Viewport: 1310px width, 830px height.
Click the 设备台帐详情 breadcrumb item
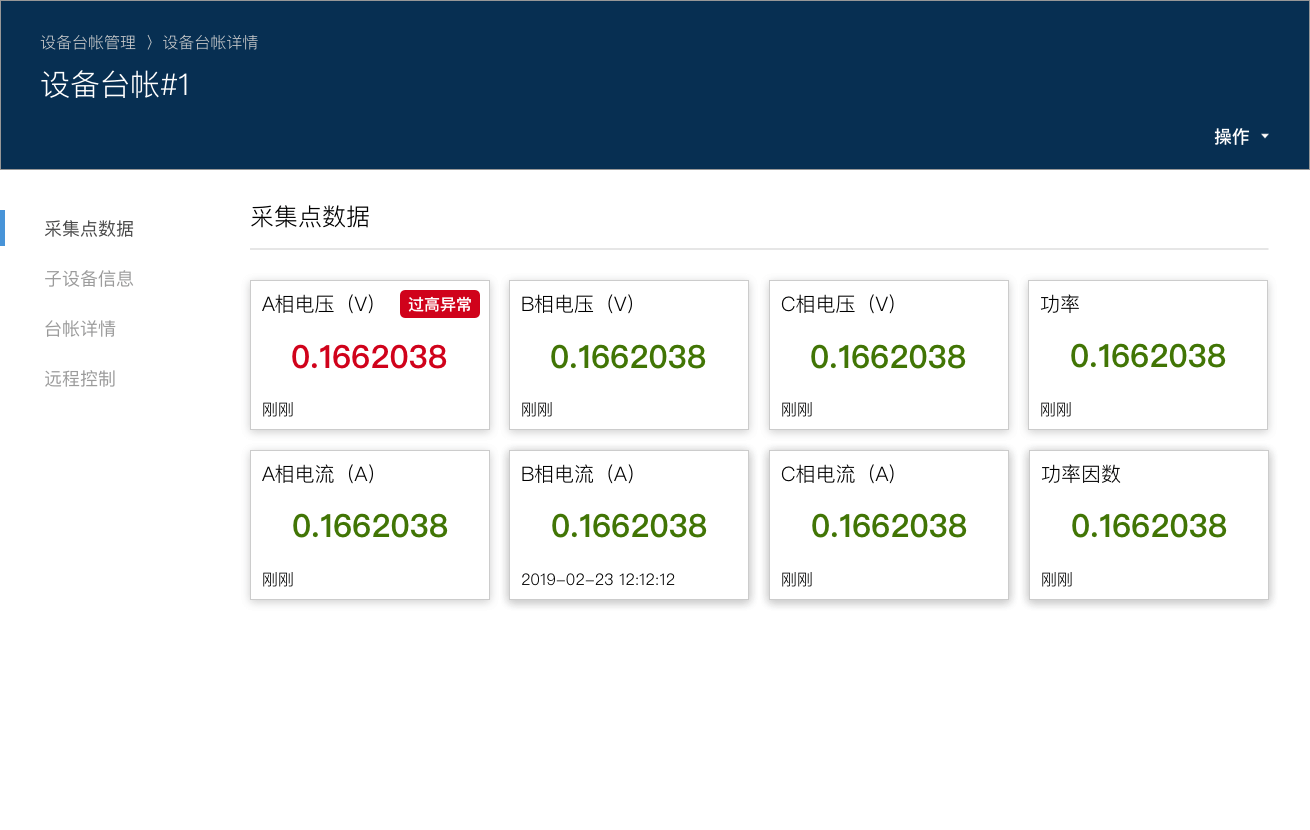[210, 42]
